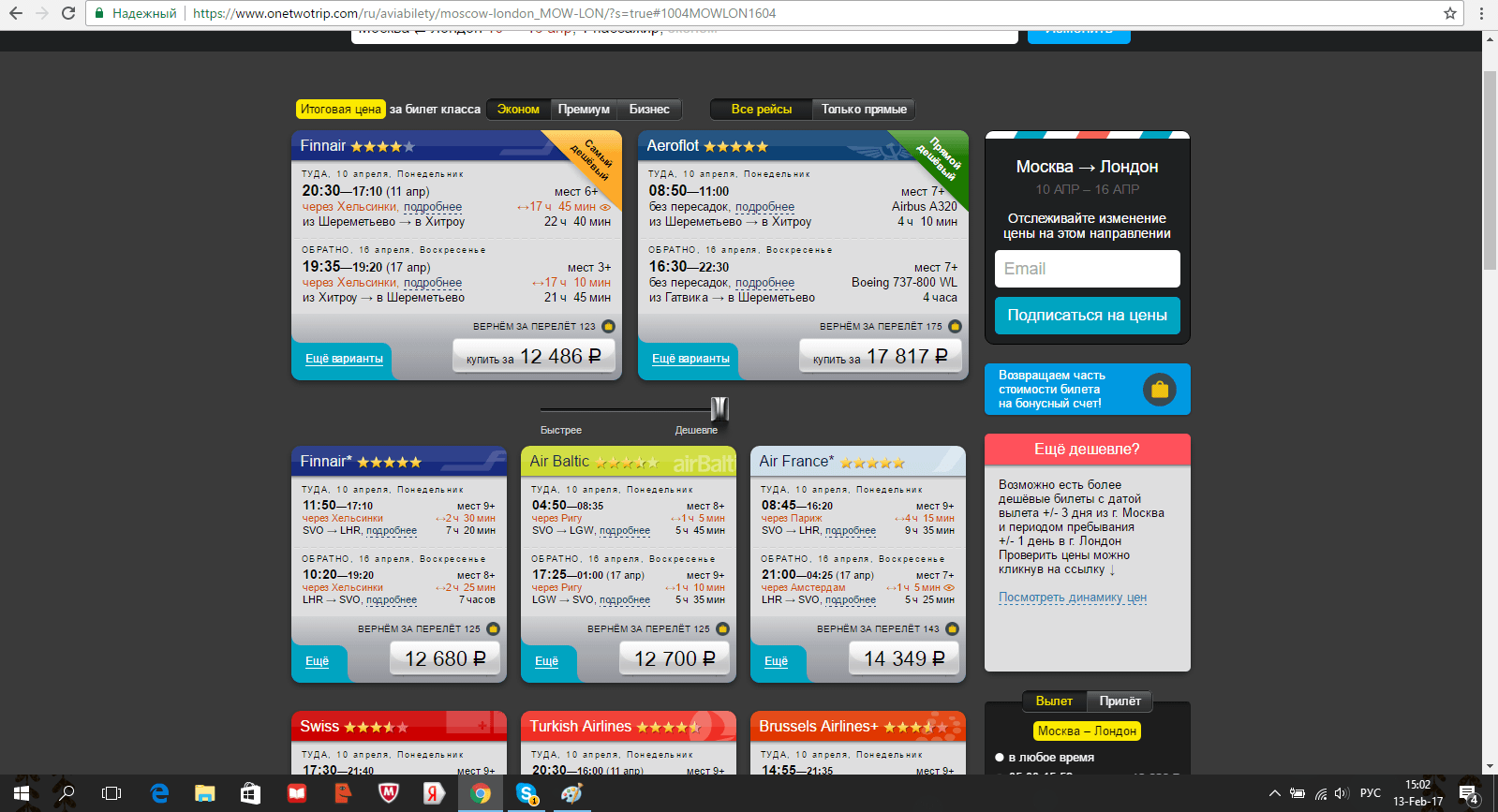1498x812 pixels.
Task: Expand 'подробнее' on Air Baltic SVO → LGW
Action: (x=625, y=531)
